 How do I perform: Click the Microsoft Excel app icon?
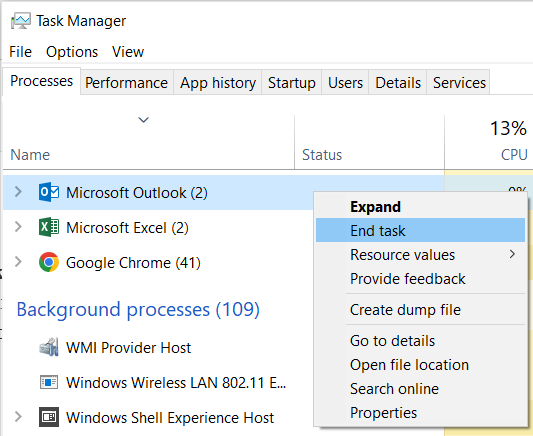coord(49,227)
